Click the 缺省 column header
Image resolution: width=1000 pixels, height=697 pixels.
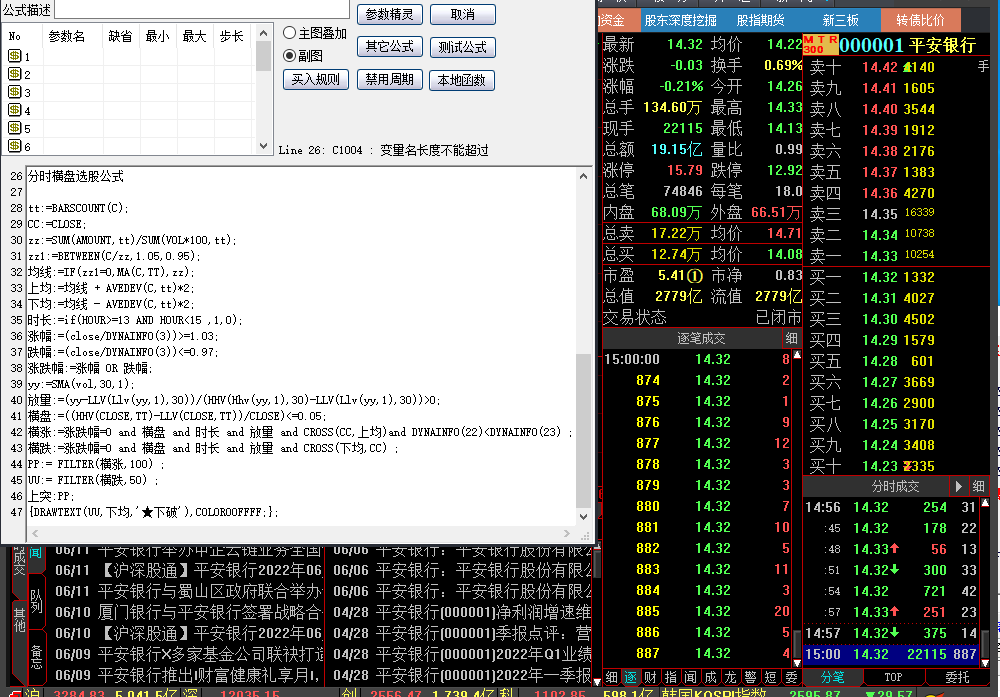[121, 36]
